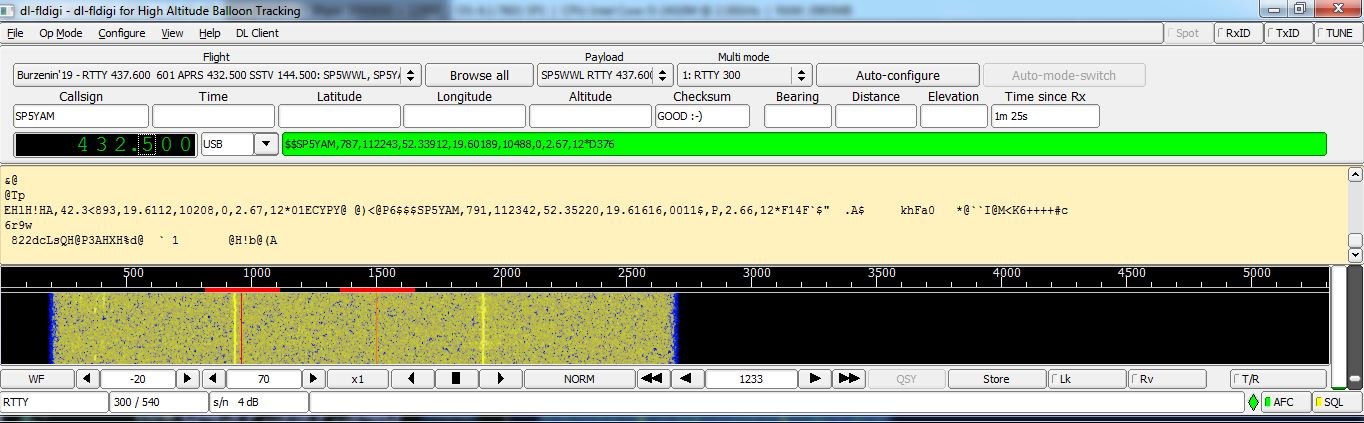The width and height of the screenshot is (1364, 423).
Task: Click the empty Distance field
Action: tap(875, 116)
